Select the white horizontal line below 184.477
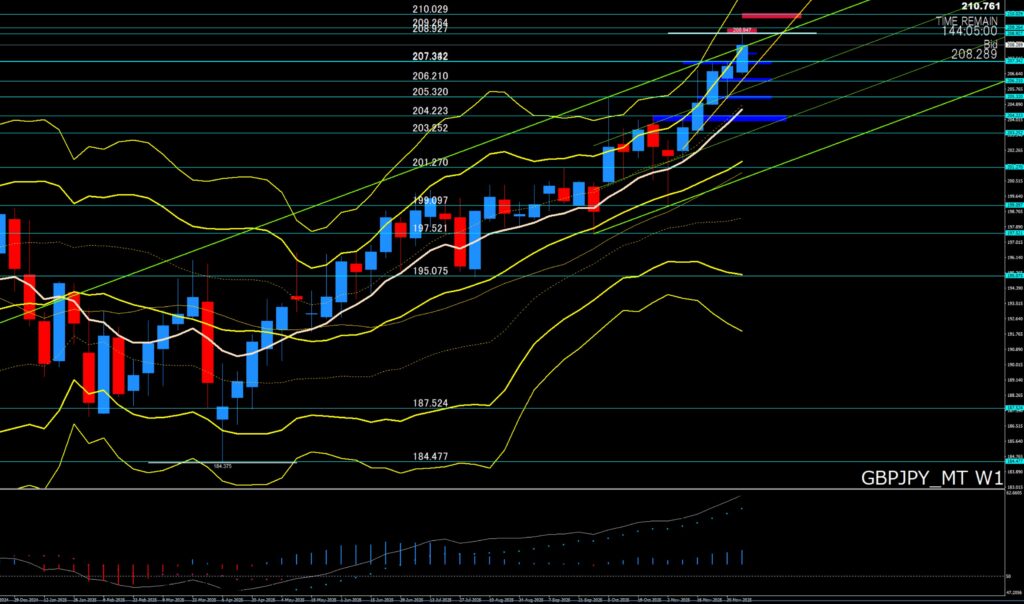 click(221, 462)
